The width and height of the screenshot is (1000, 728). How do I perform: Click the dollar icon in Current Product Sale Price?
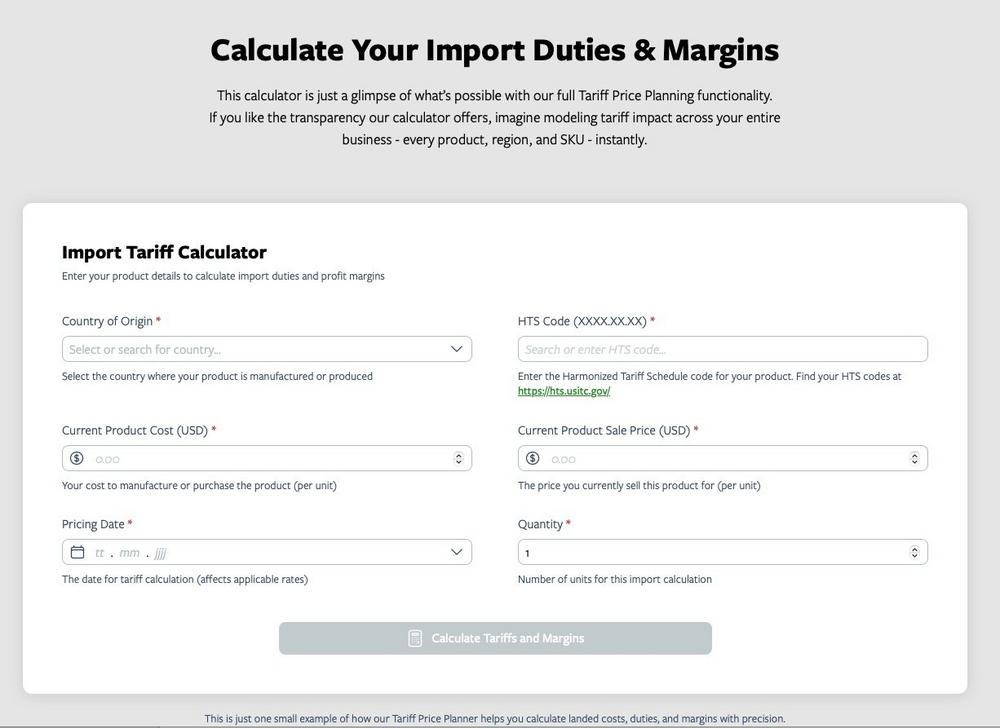click(533, 458)
